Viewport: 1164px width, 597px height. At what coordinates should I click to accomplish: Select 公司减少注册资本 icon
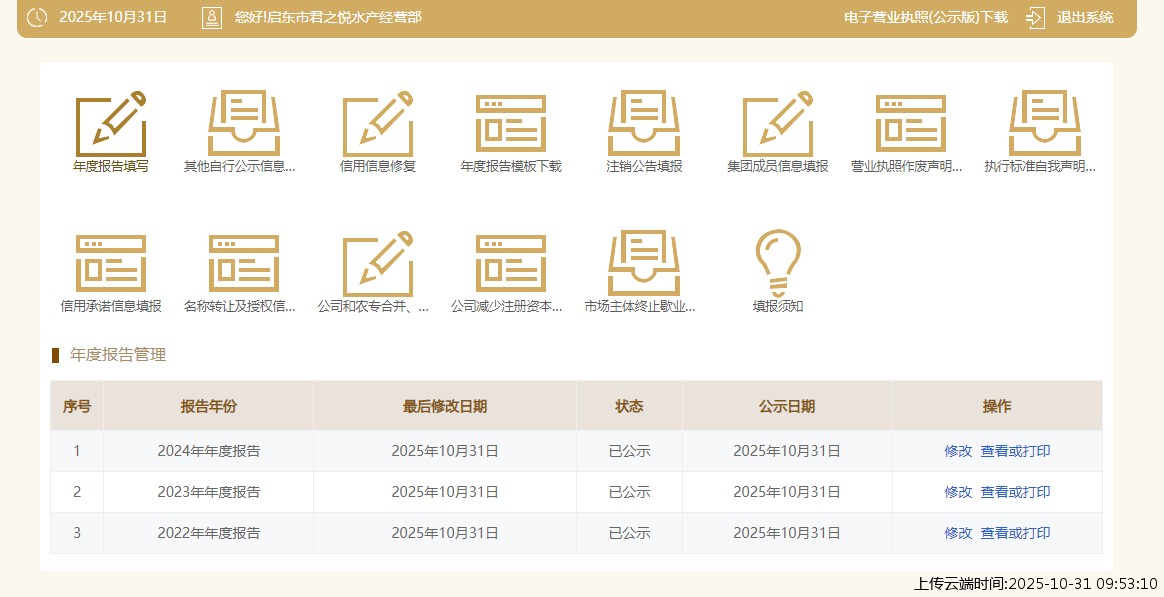(x=511, y=264)
